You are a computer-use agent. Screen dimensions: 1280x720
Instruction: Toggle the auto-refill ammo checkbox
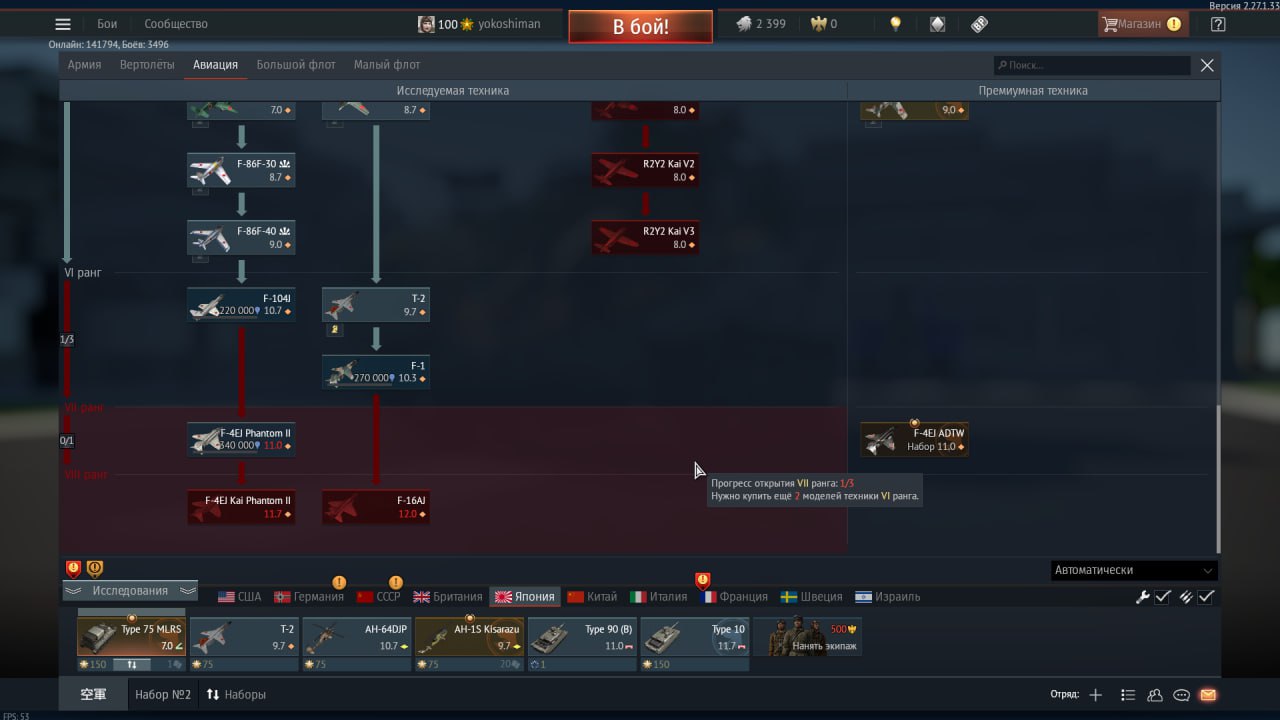click(x=1207, y=597)
